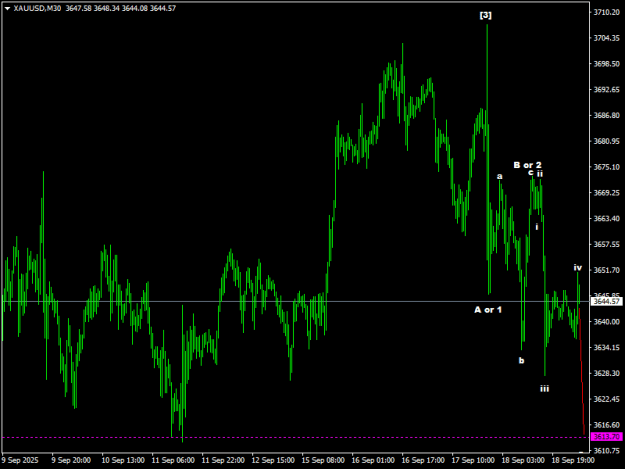Click the 3628.30 price scale label
Image resolution: width=625 pixels, height=469 pixels.
(607, 373)
